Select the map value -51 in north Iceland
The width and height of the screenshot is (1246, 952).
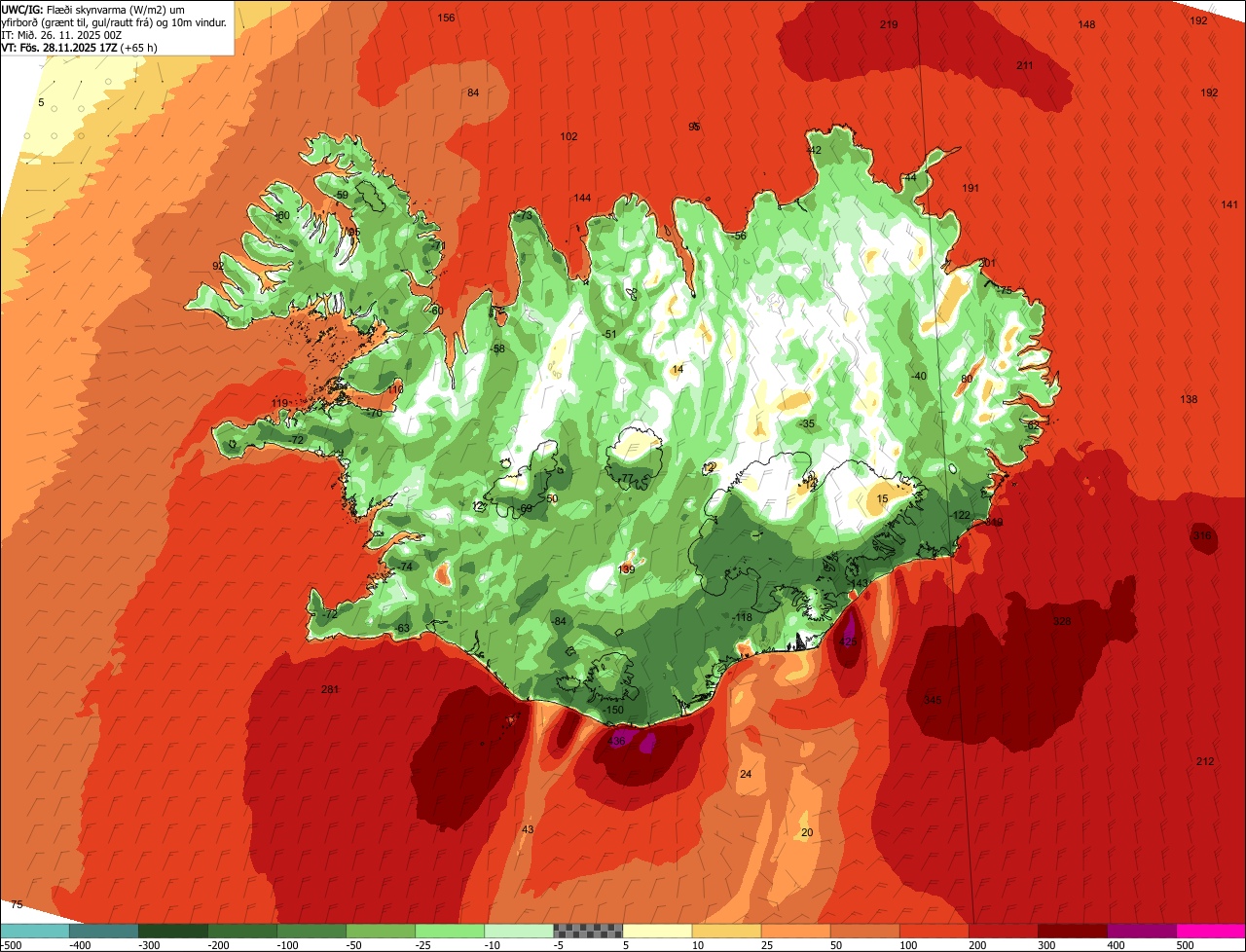coord(609,335)
